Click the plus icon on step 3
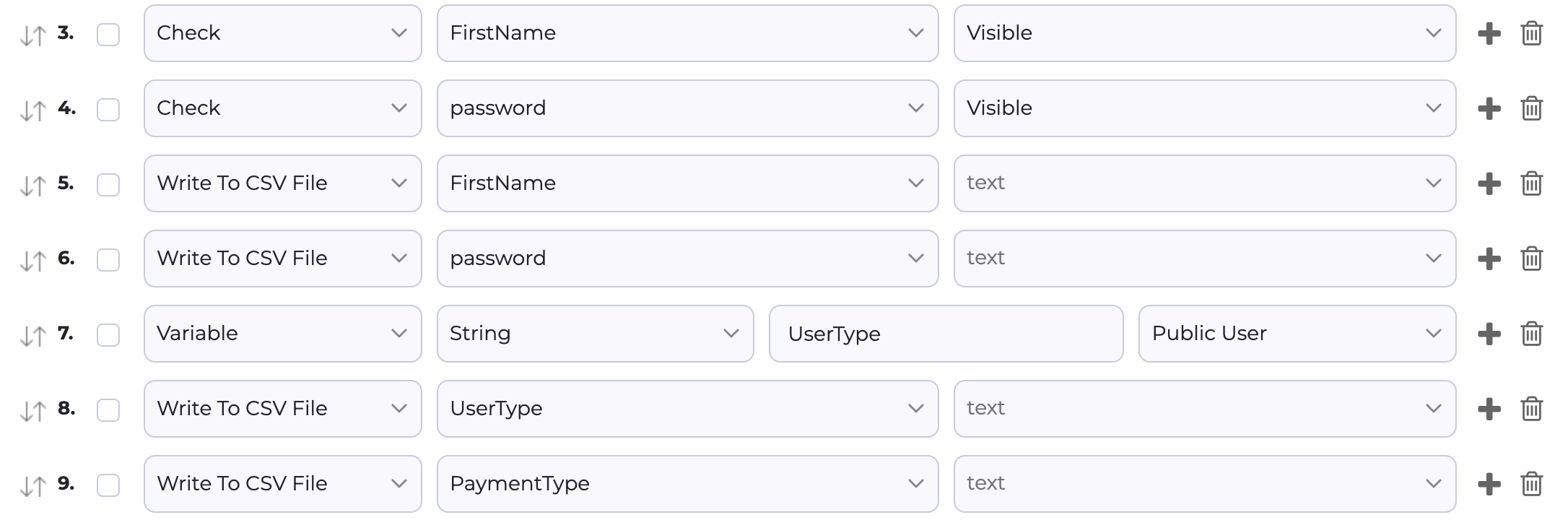The width and height of the screenshot is (1568, 520). click(x=1489, y=33)
